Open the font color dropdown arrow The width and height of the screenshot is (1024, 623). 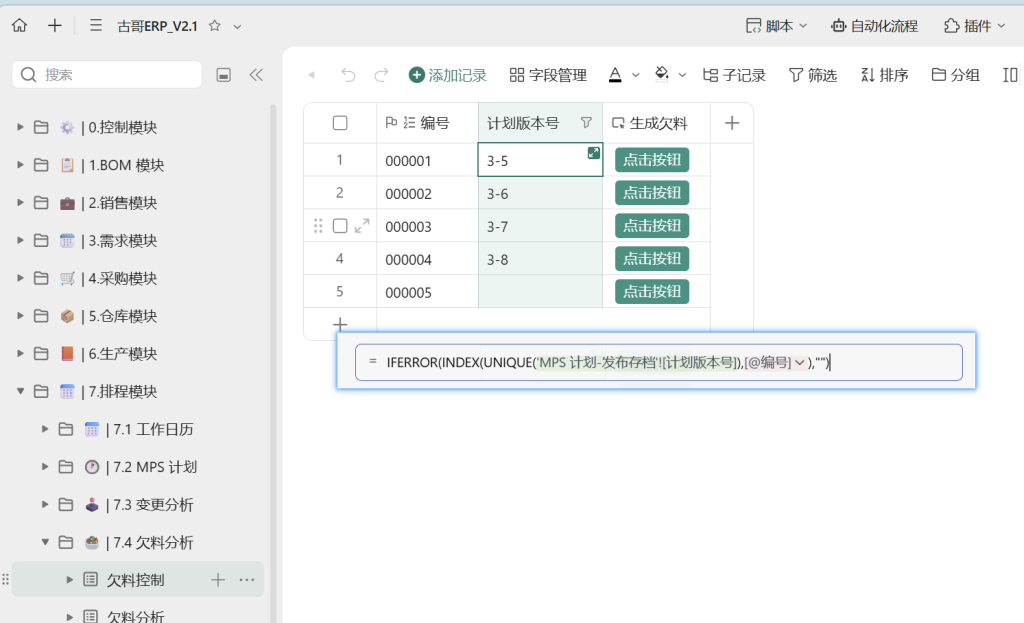pyautogui.click(x=635, y=75)
